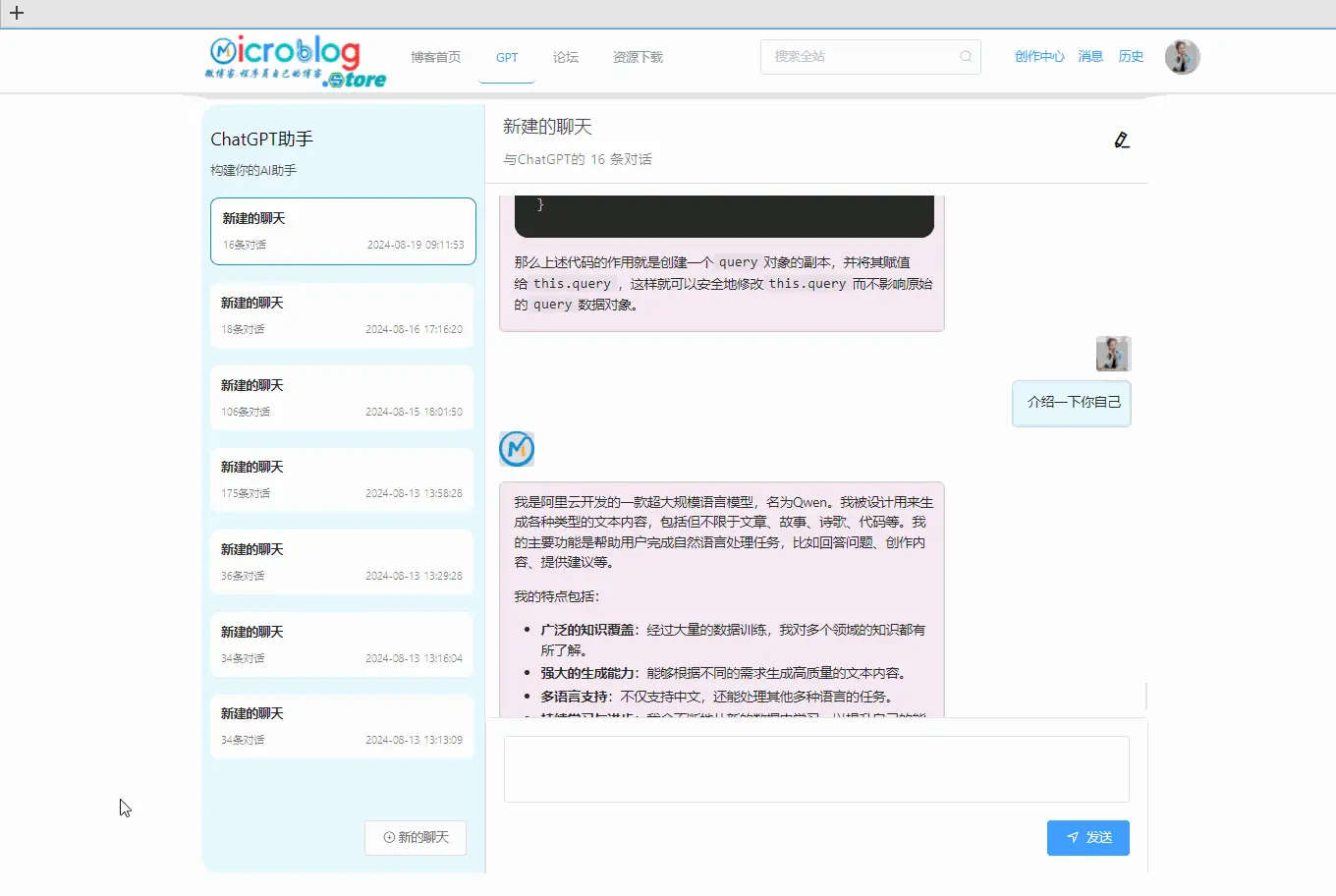Open 创作中心 link

pyautogui.click(x=1039, y=56)
